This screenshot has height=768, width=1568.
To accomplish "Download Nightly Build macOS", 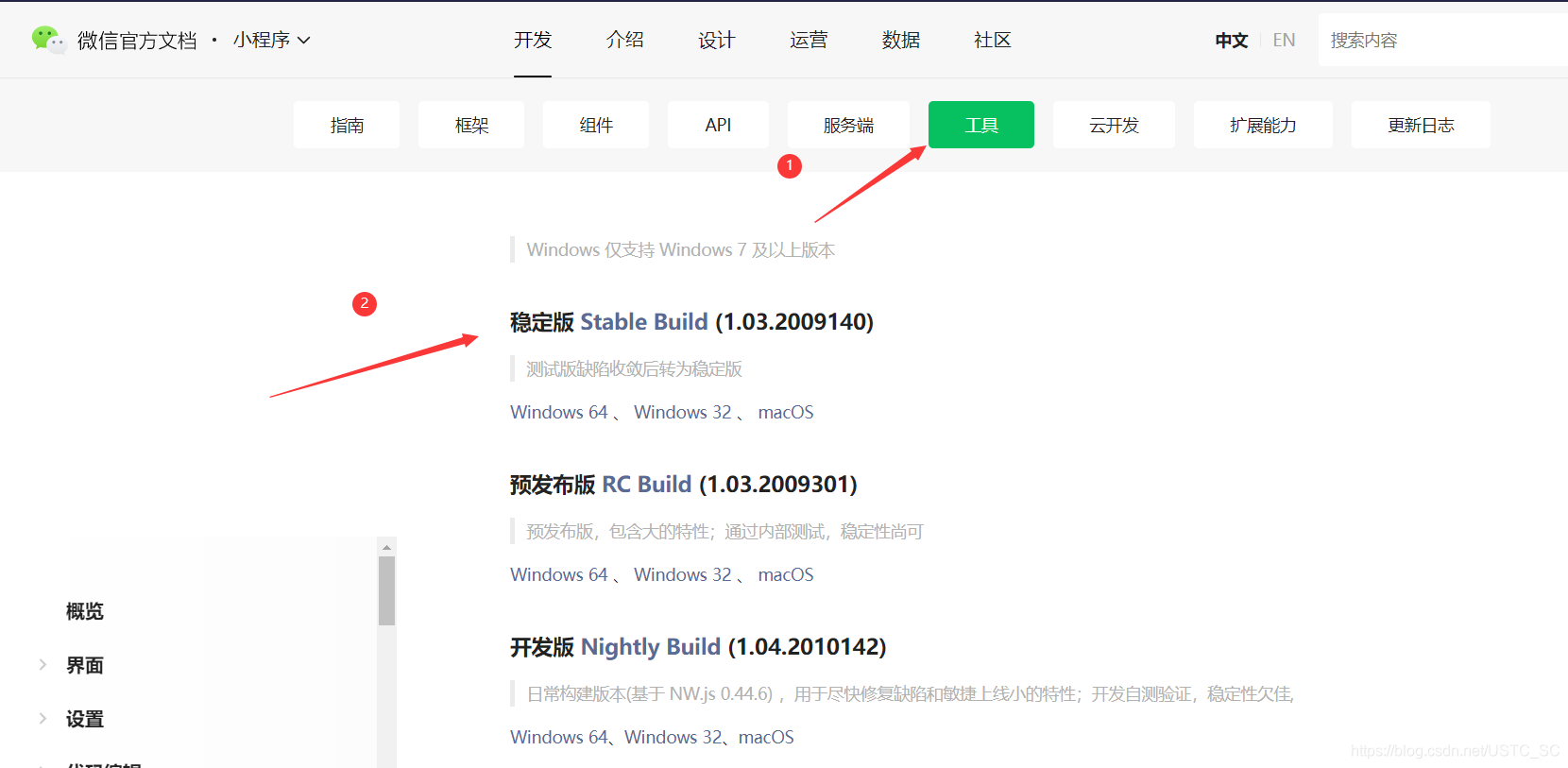I will click(x=766, y=737).
